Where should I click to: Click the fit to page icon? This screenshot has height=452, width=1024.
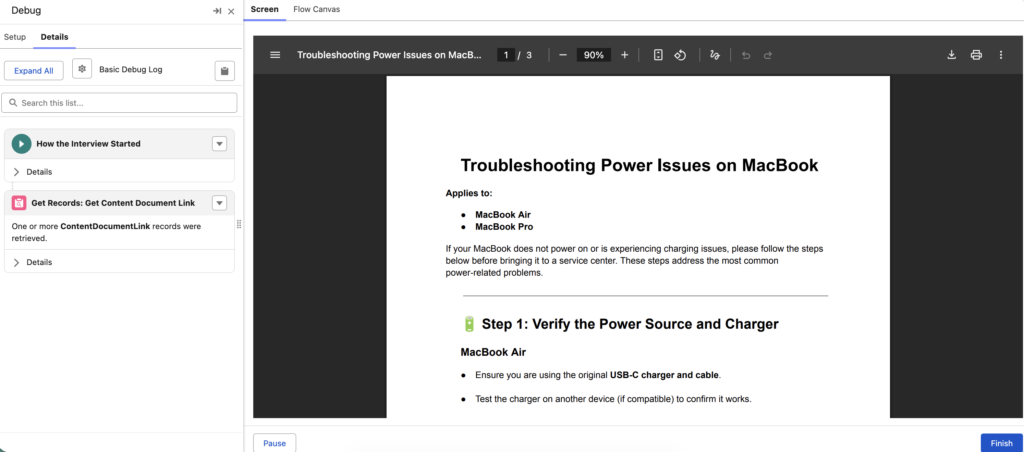(x=658, y=55)
